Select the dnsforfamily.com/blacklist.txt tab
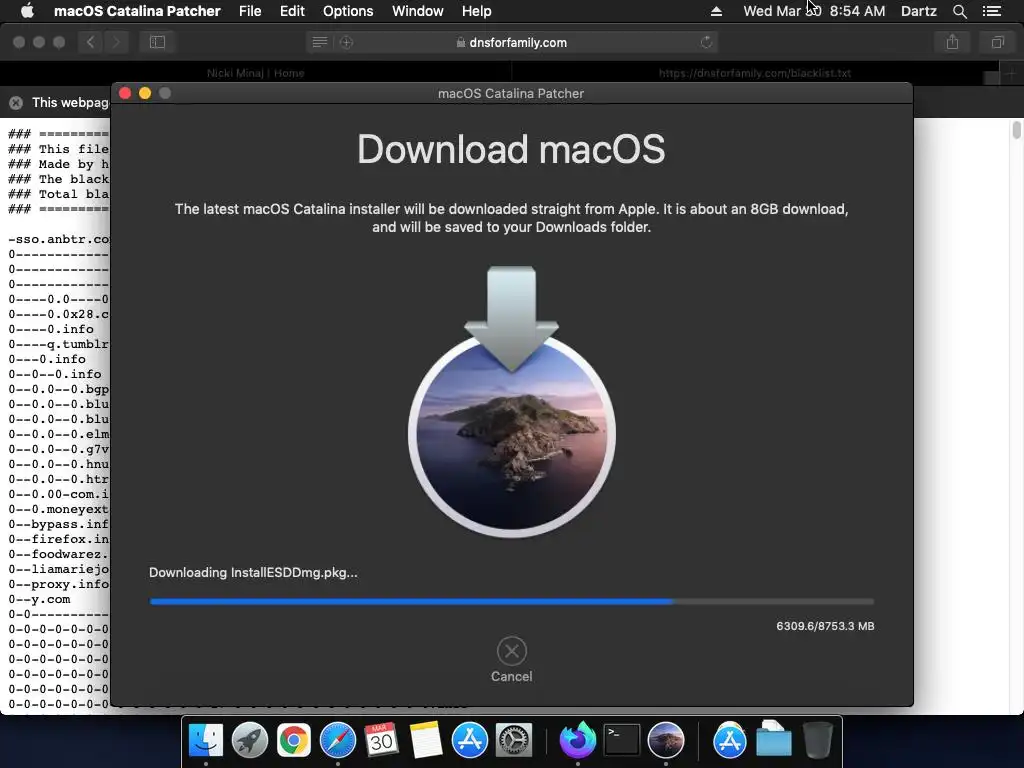1024x768 pixels. (x=754, y=72)
